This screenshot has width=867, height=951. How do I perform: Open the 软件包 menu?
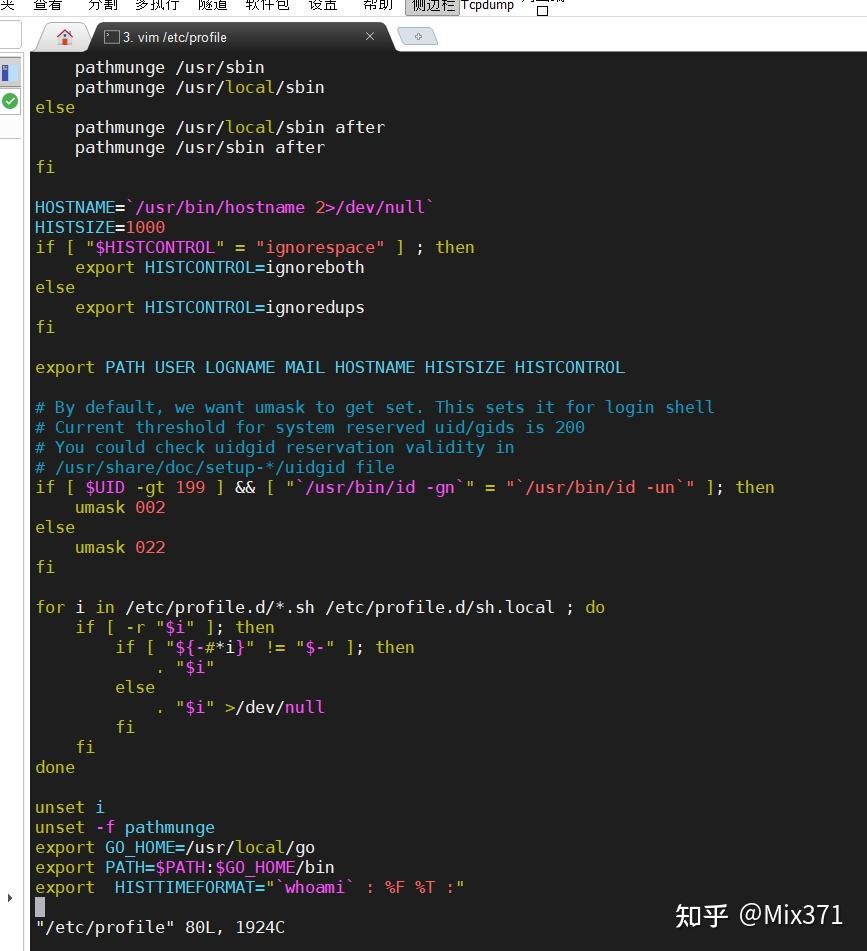[x=266, y=6]
